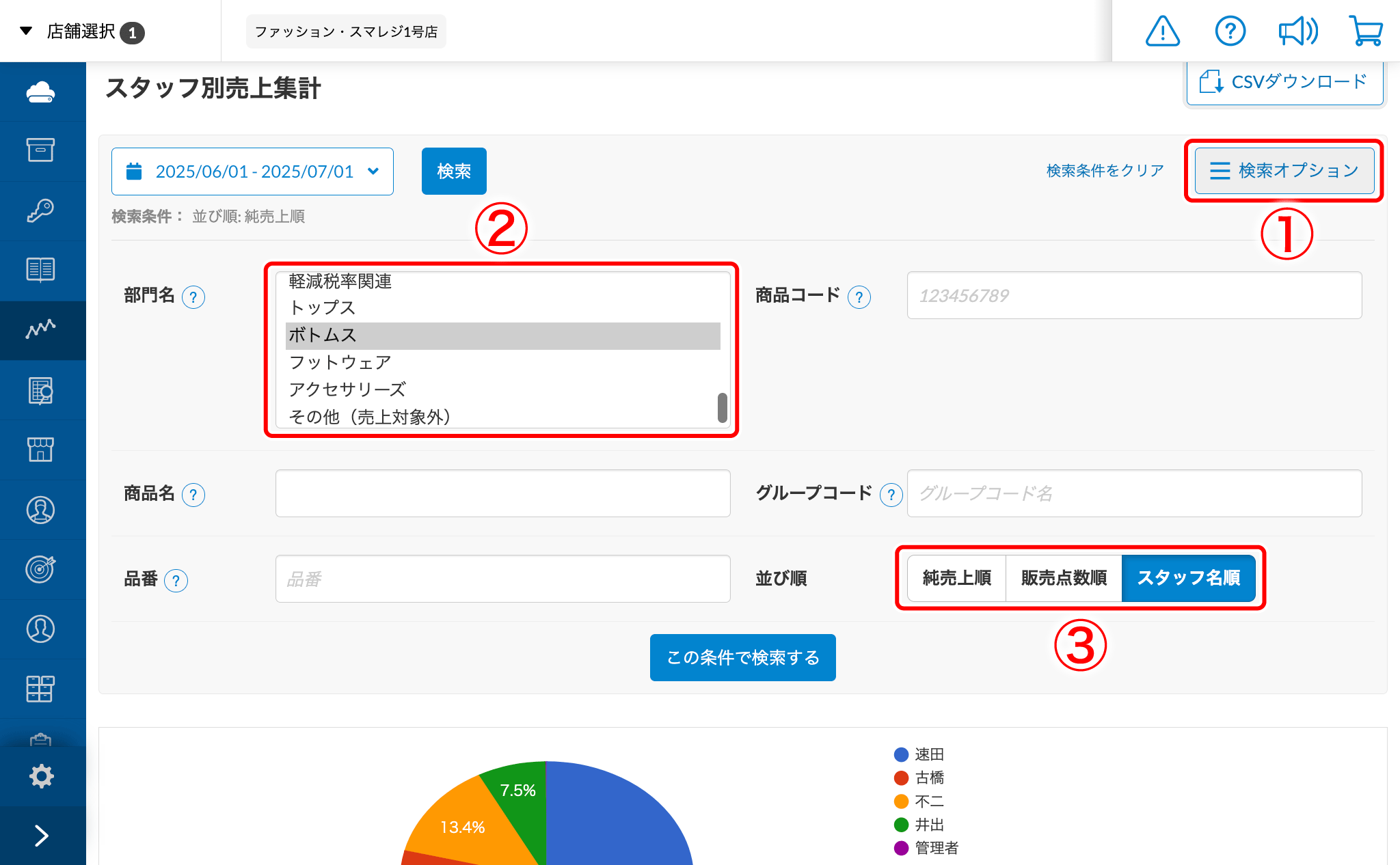The height and width of the screenshot is (865, 1400).
Task: Click the 商品コード input field
Action: point(1133,295)
